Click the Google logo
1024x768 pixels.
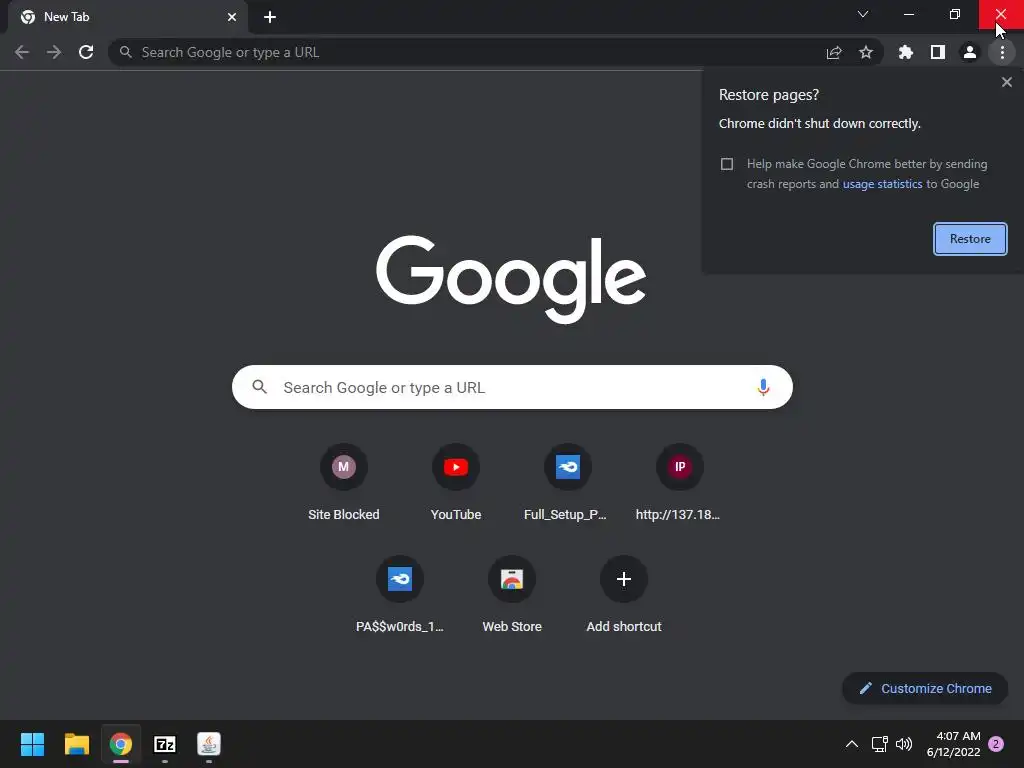(x=511, y=279)
